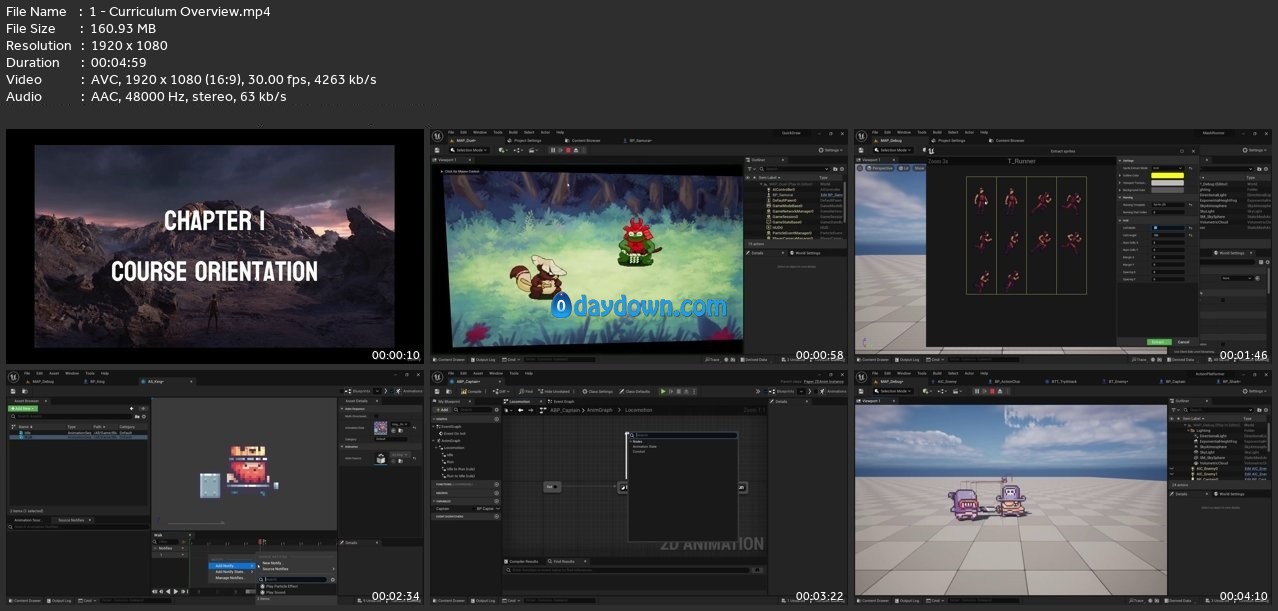Hit the red stop button in the 00:00:58 frame
Image resolution: width=1278 pixels, height=611 pixels.
coord(568,150)
